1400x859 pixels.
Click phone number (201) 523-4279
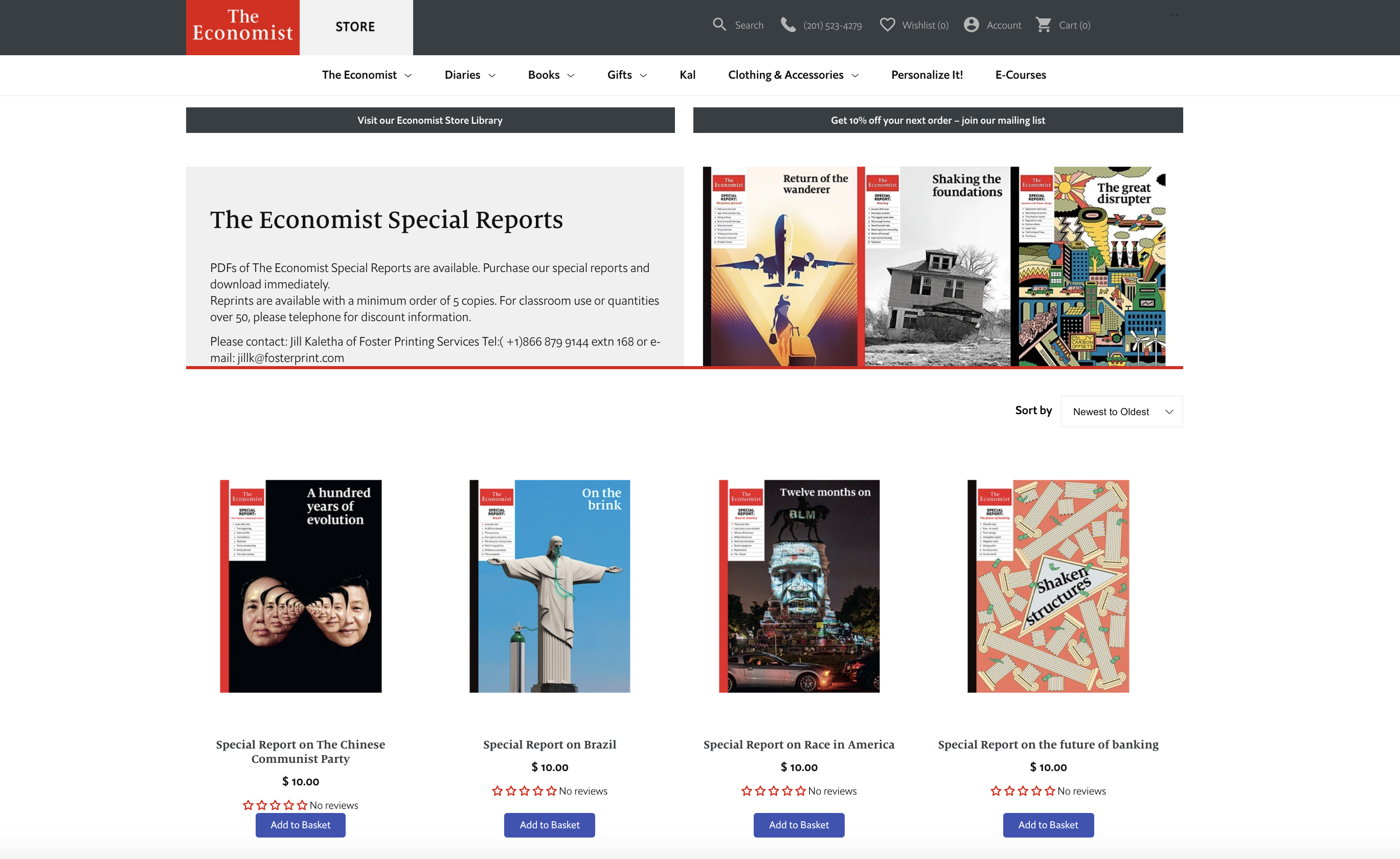(832, 25)
